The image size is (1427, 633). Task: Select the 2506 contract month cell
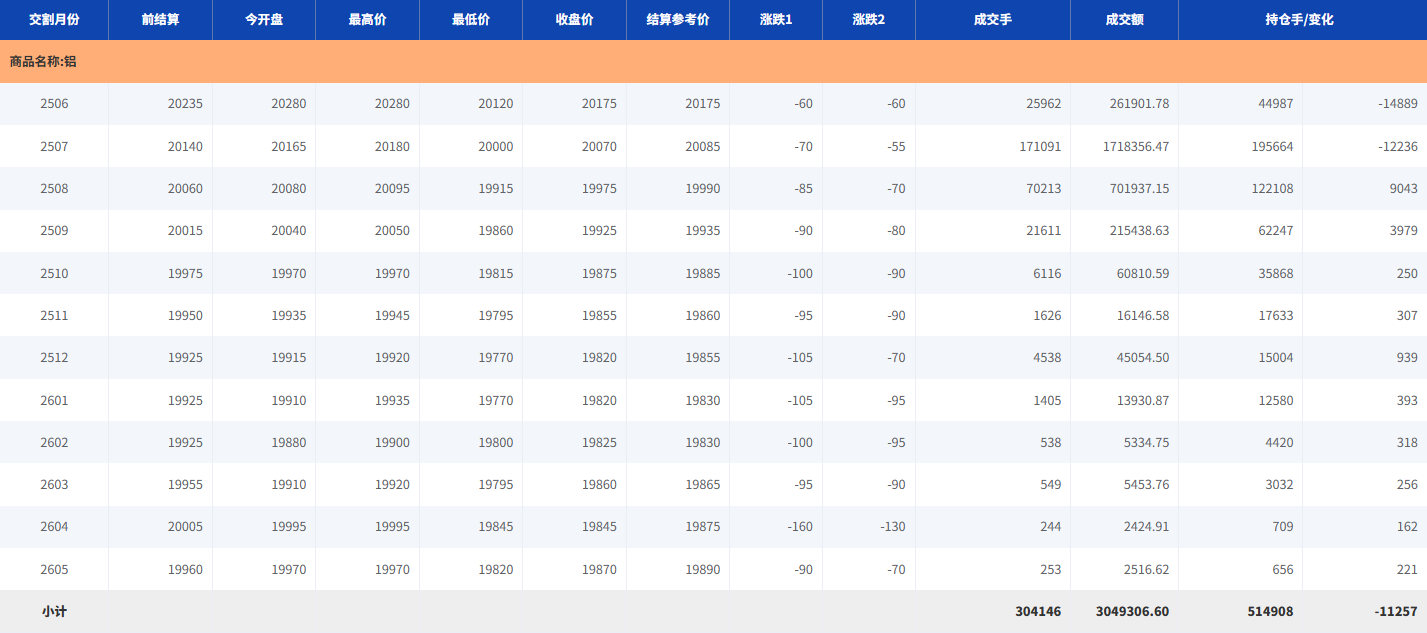pos(54,104)
